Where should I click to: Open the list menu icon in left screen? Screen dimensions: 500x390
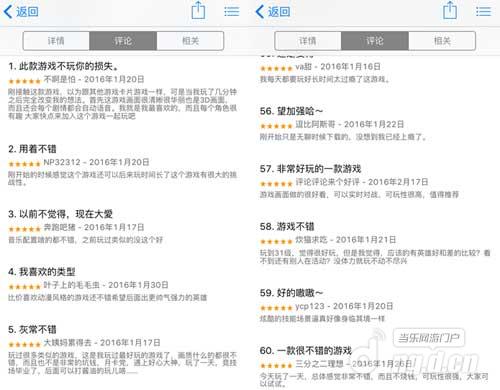[x=232, y=12]
